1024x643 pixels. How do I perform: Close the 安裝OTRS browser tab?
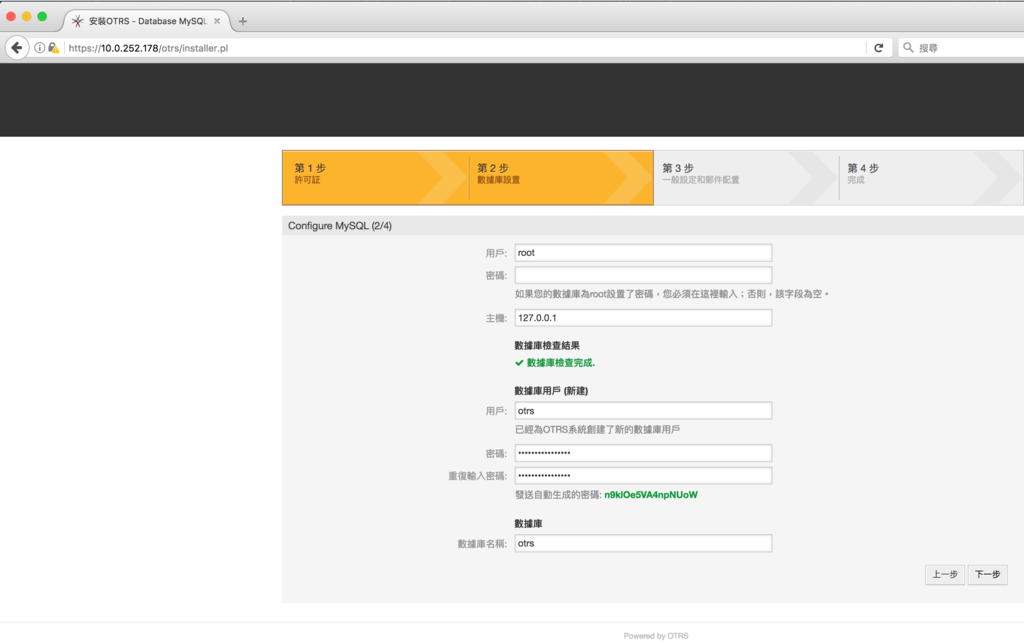[217, 21]
